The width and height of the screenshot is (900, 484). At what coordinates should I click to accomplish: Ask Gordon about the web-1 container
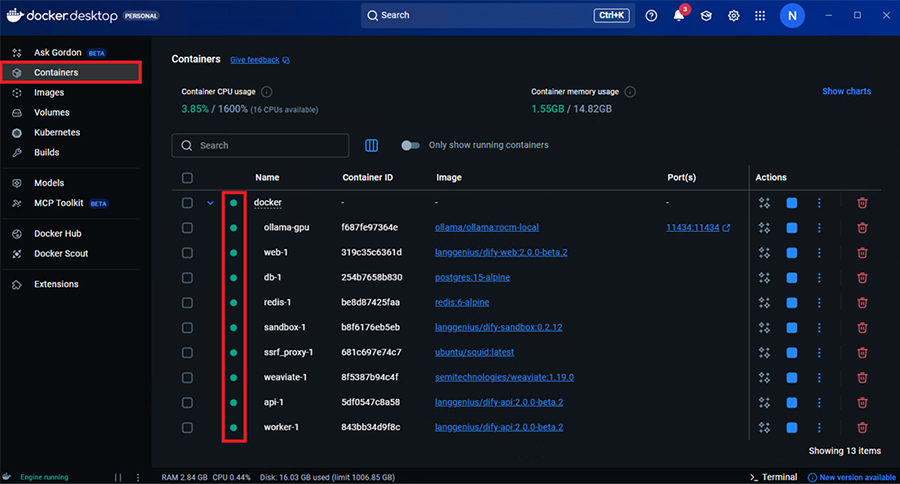(765, 252)
